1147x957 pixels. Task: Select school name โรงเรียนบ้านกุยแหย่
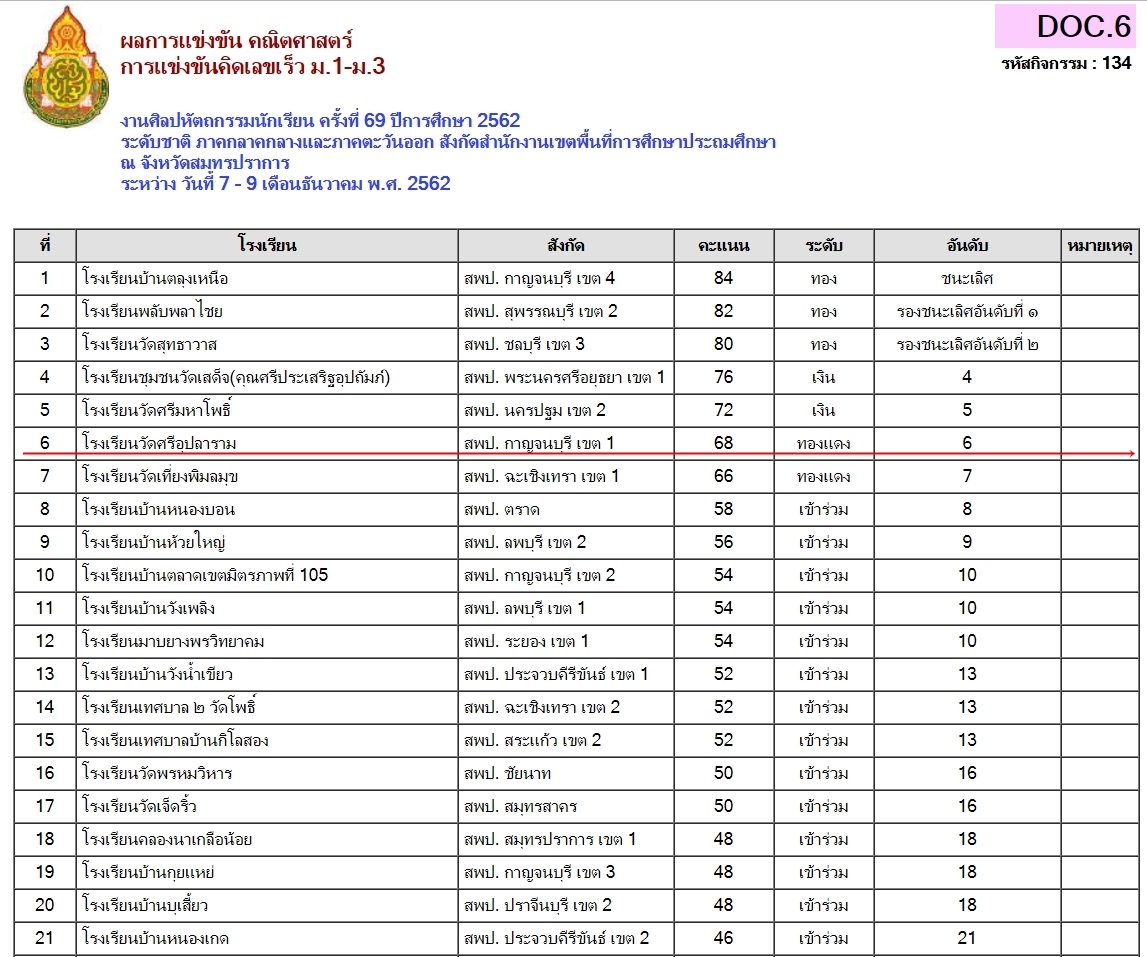click(x=148, y=872)
